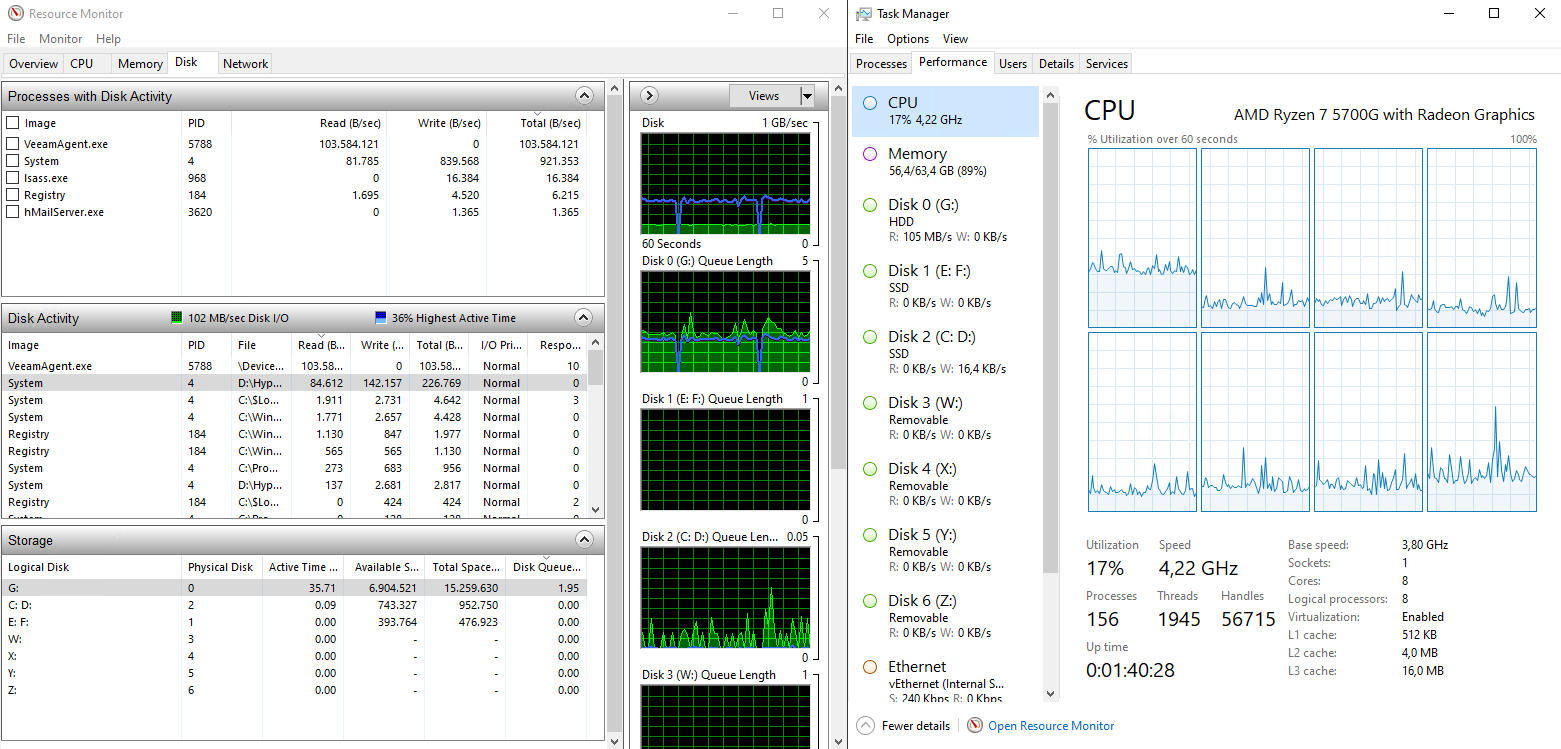Viewport: 1561px width, 749px height.
Task: Click the Disk 2 (C: D:) Queue Length graph
Action: pyautogui.click(x=725, y=598)
